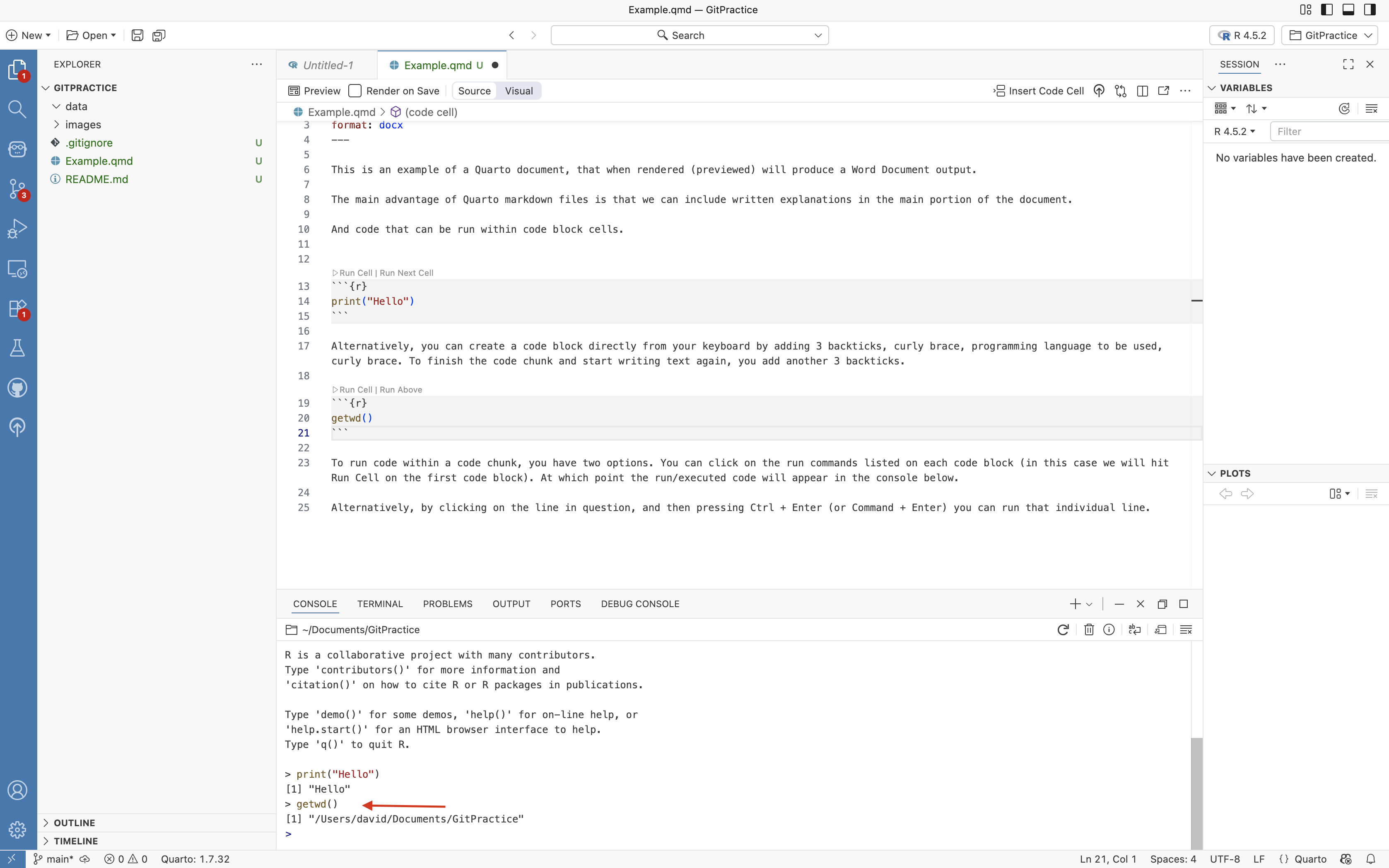
Task: Switch editor to Visual mode
Action: click(x=518, y=91)
